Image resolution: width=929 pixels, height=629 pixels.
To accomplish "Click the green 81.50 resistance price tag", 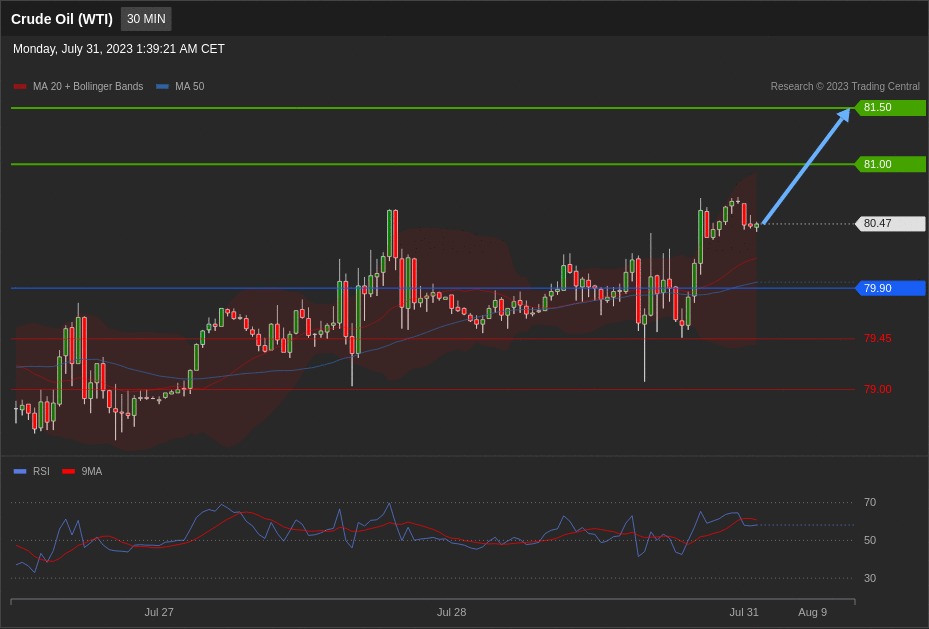I will click(x=890, y=108).
